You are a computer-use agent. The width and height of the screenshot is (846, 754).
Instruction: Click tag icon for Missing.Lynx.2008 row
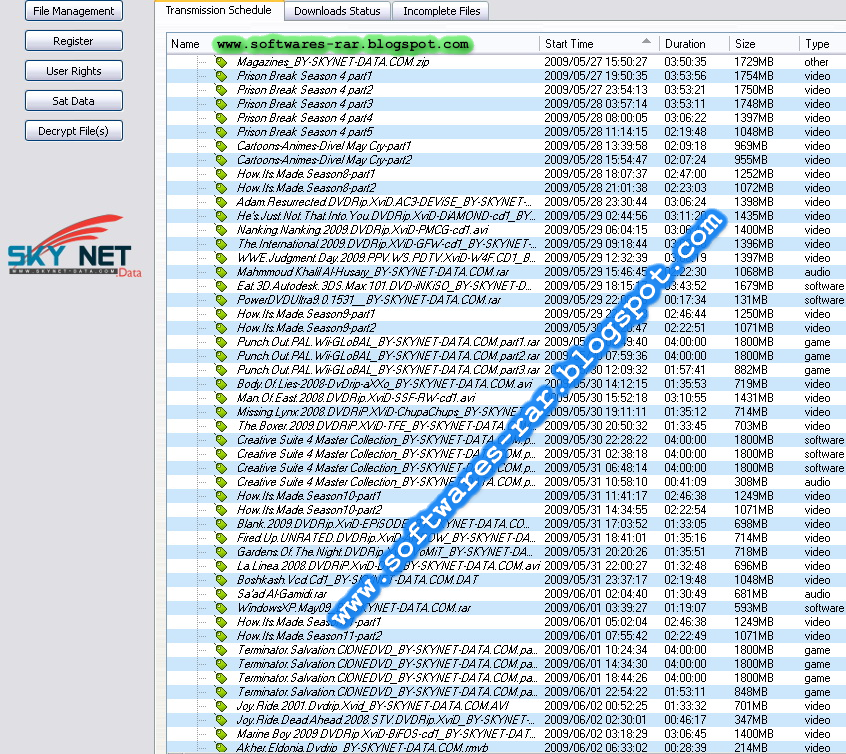[x=221, y=412]
